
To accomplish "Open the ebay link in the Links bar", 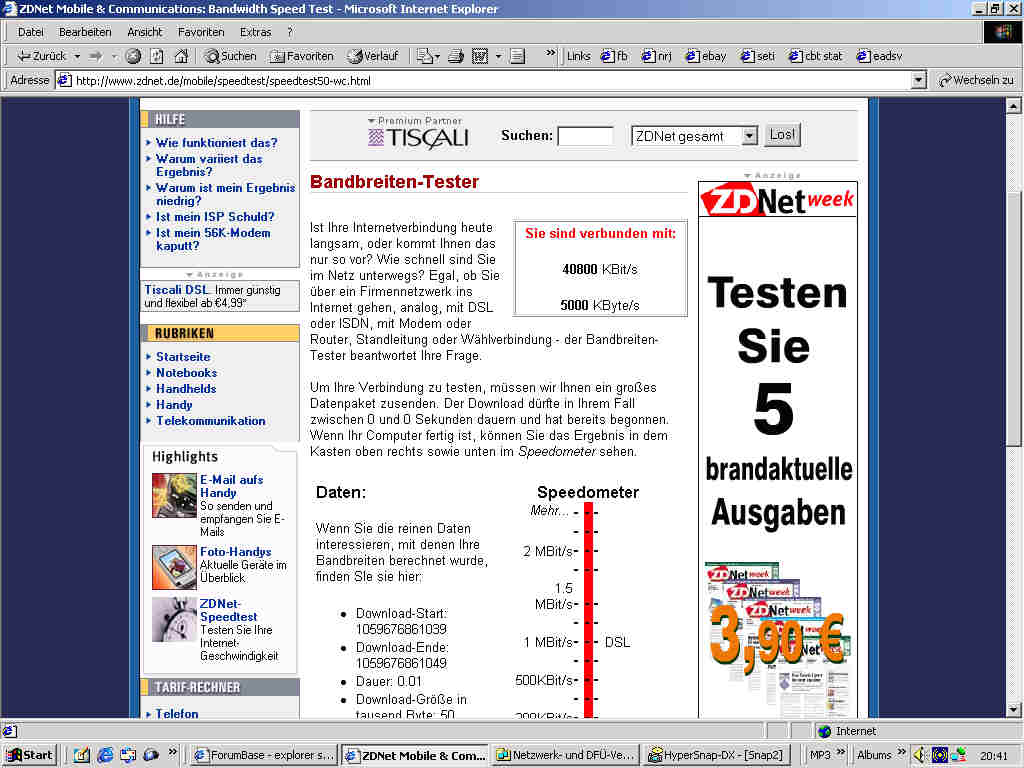I will click(x=706, y=56).
